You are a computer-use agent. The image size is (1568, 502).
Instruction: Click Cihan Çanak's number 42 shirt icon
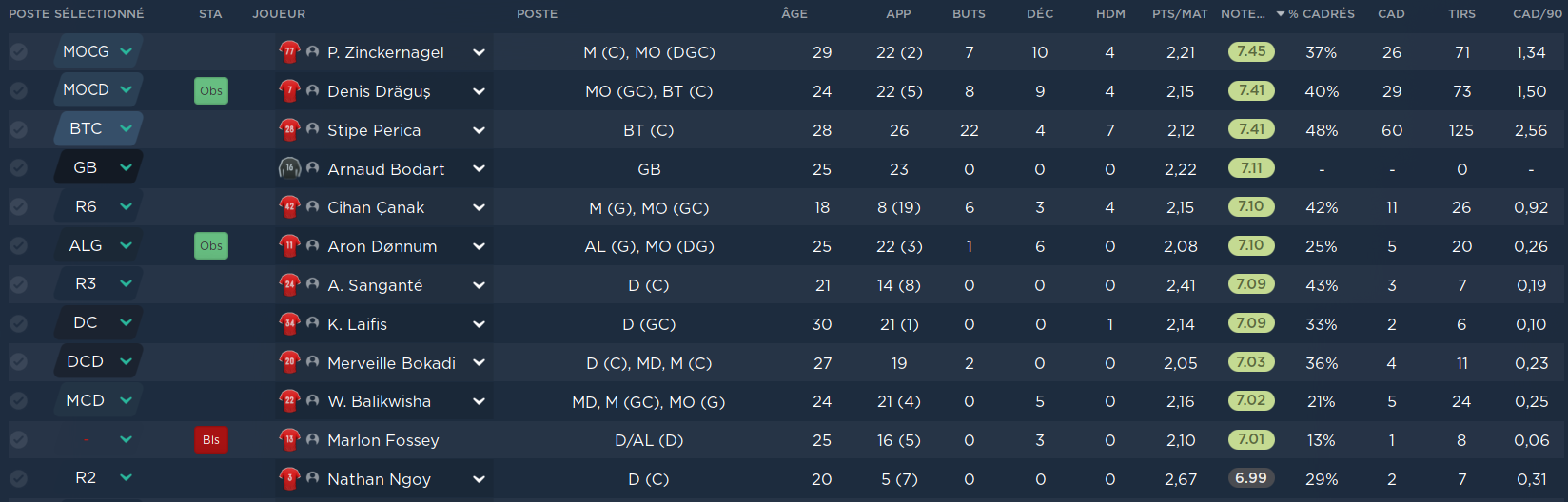[x=289, y=207]
